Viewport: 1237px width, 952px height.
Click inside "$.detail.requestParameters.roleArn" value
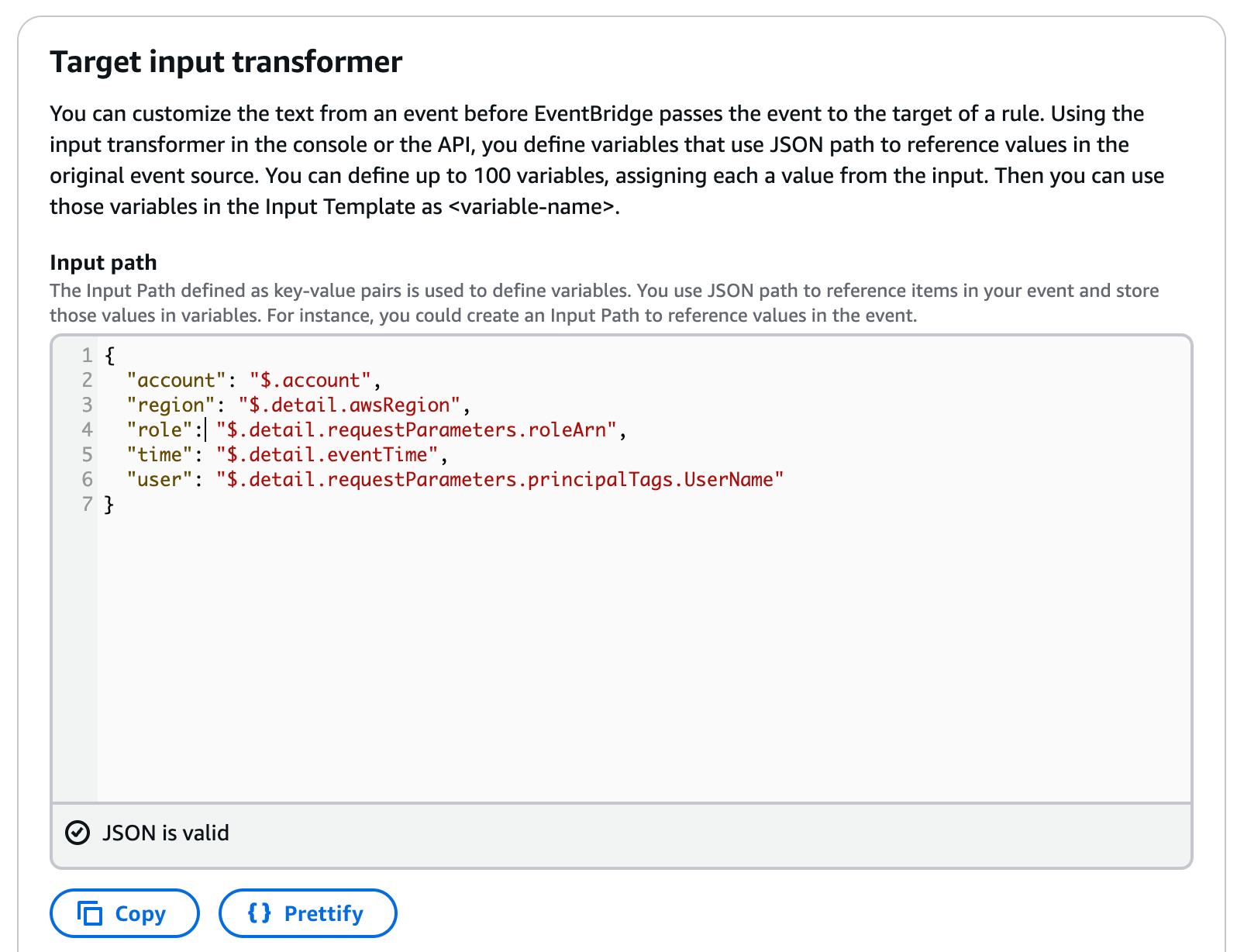tap(416, 430)
